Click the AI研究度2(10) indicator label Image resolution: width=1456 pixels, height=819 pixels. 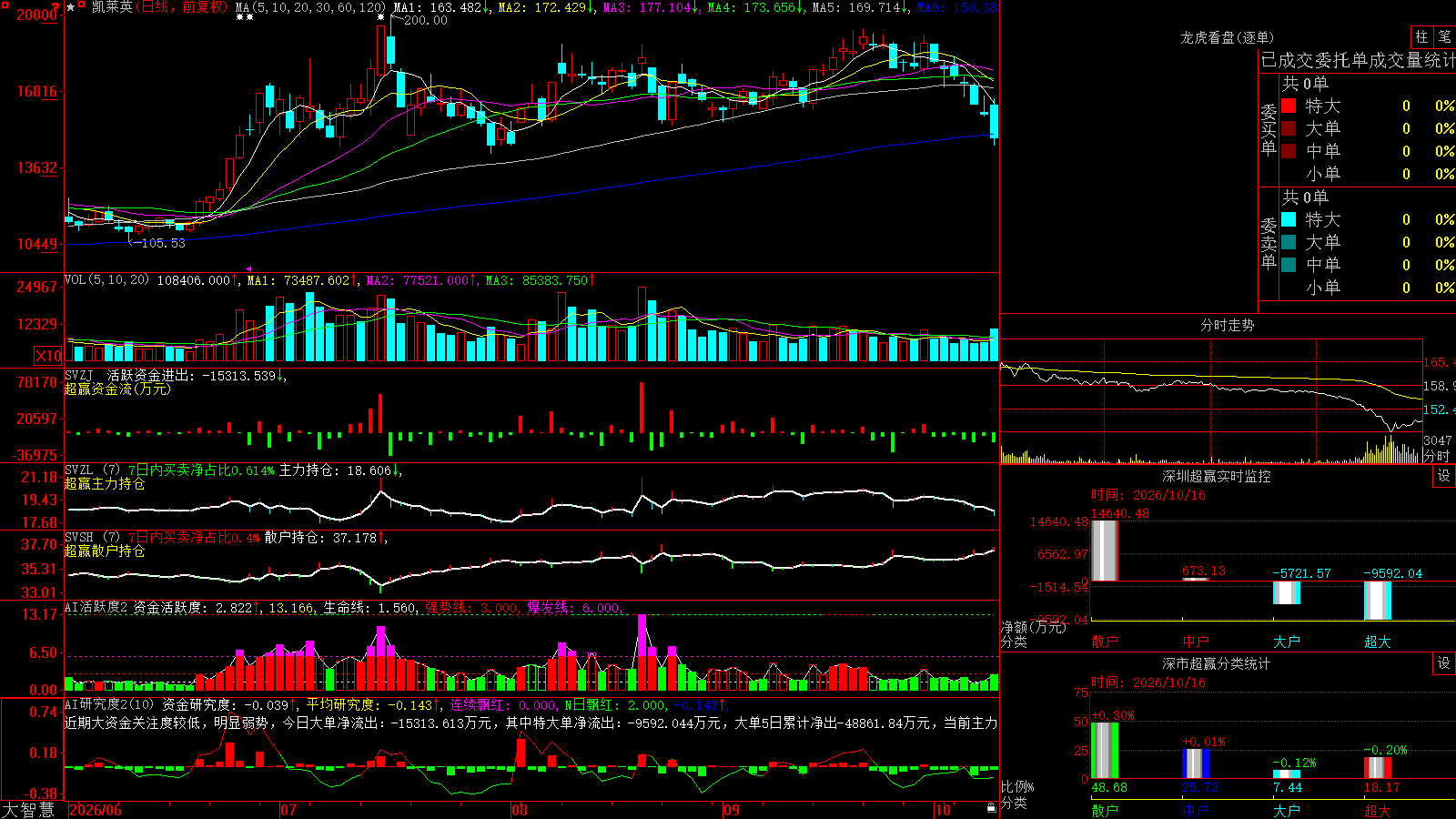[109, 704]
